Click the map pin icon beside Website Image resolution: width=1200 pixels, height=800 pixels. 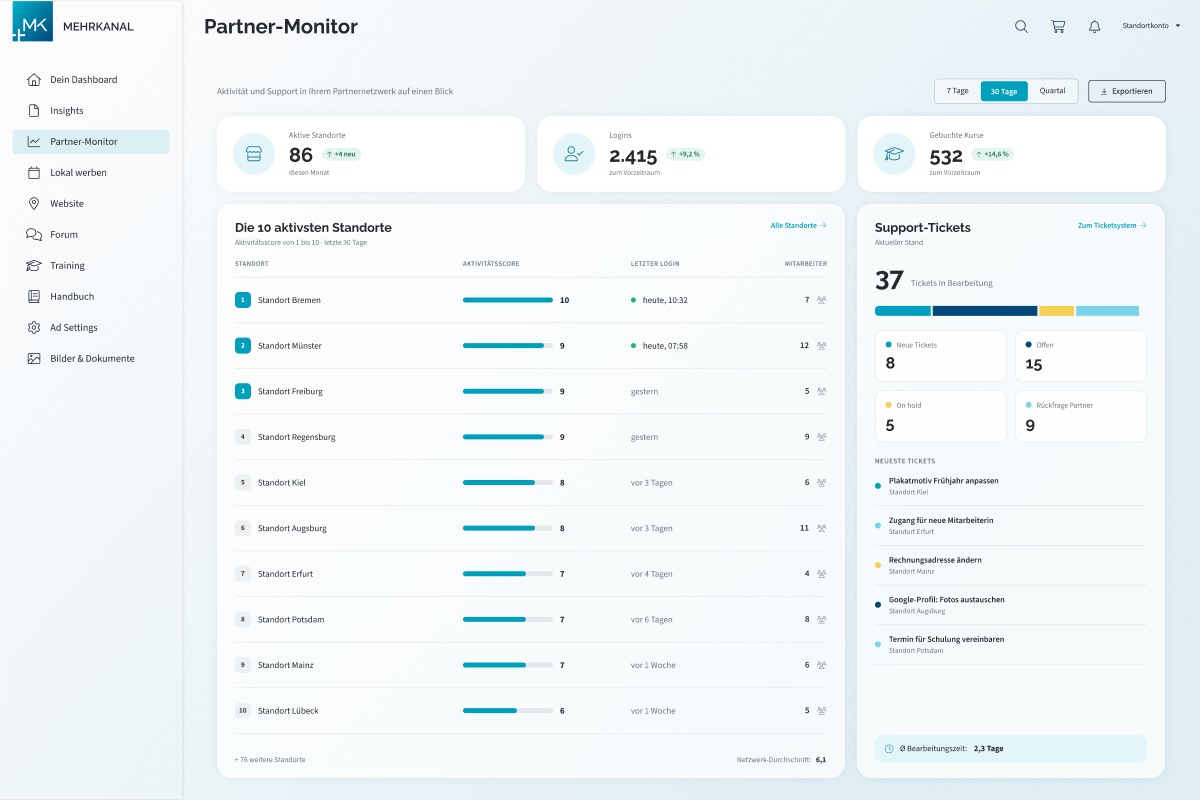[34, 204]
